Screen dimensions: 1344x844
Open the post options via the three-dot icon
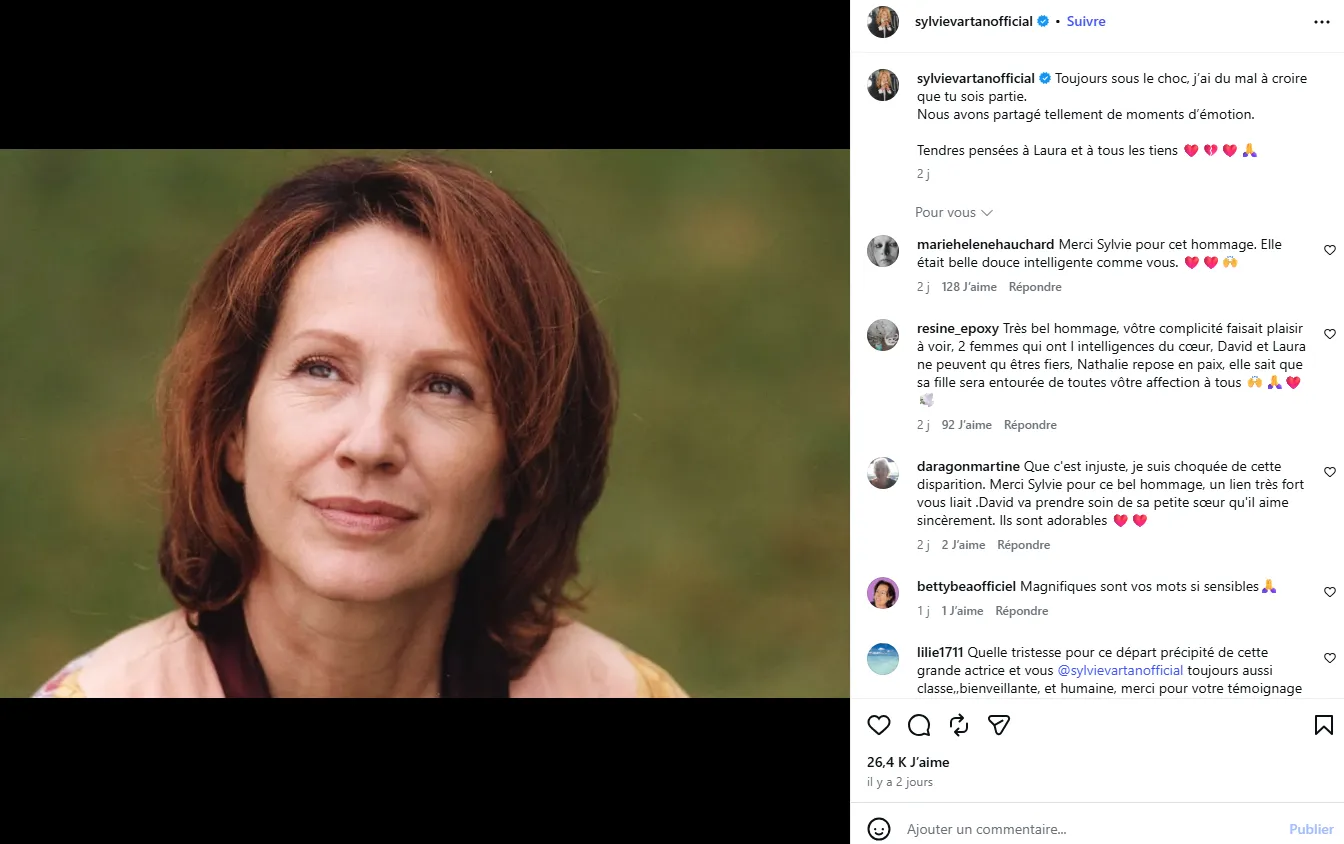[x=1322, y=21]
